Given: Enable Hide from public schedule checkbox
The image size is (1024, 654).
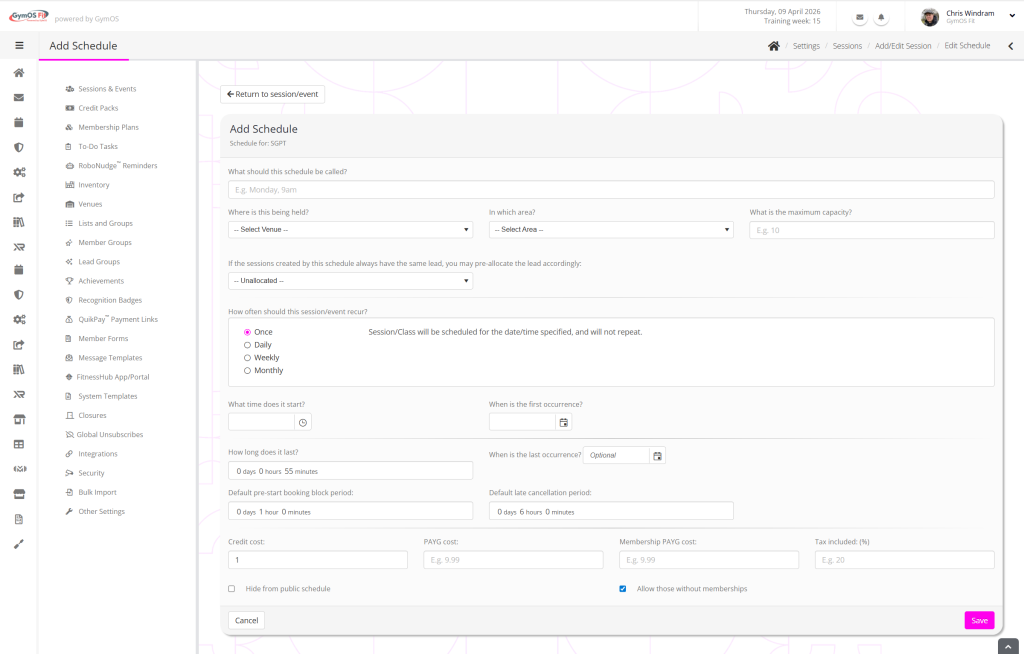Looking at the screenshot, I should [x=232, y=589].
